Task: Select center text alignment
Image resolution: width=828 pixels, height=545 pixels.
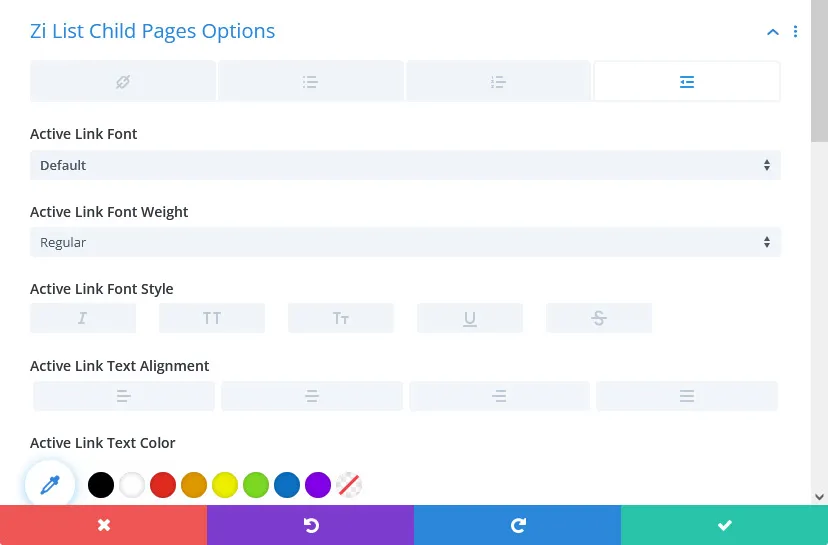Action: 312,396
